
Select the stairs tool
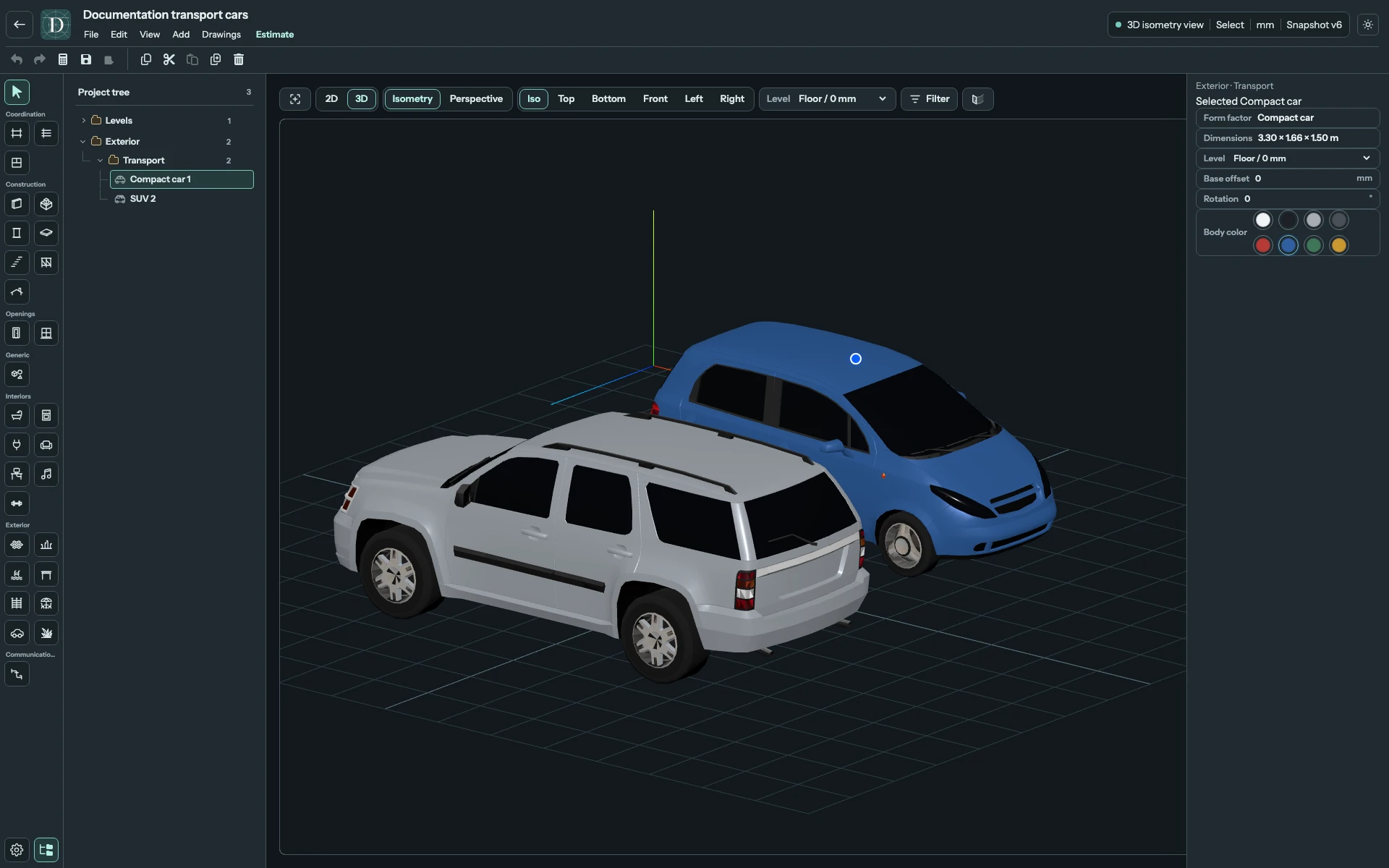17,263
